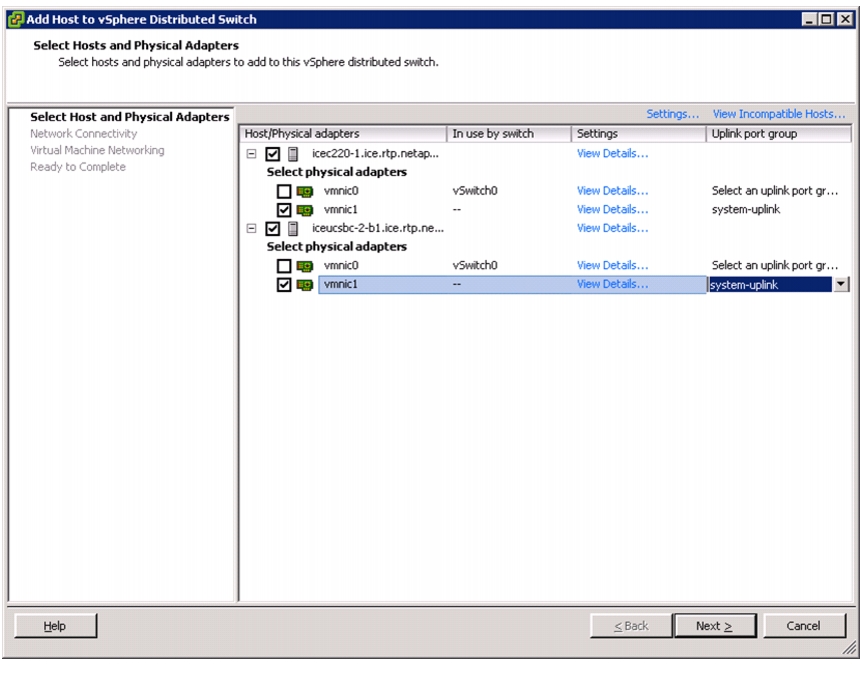The image size is (860, 684).
Task: Select vmnic1 row under icec220-1
Action: pyautogui.click(x=341, y=210)
